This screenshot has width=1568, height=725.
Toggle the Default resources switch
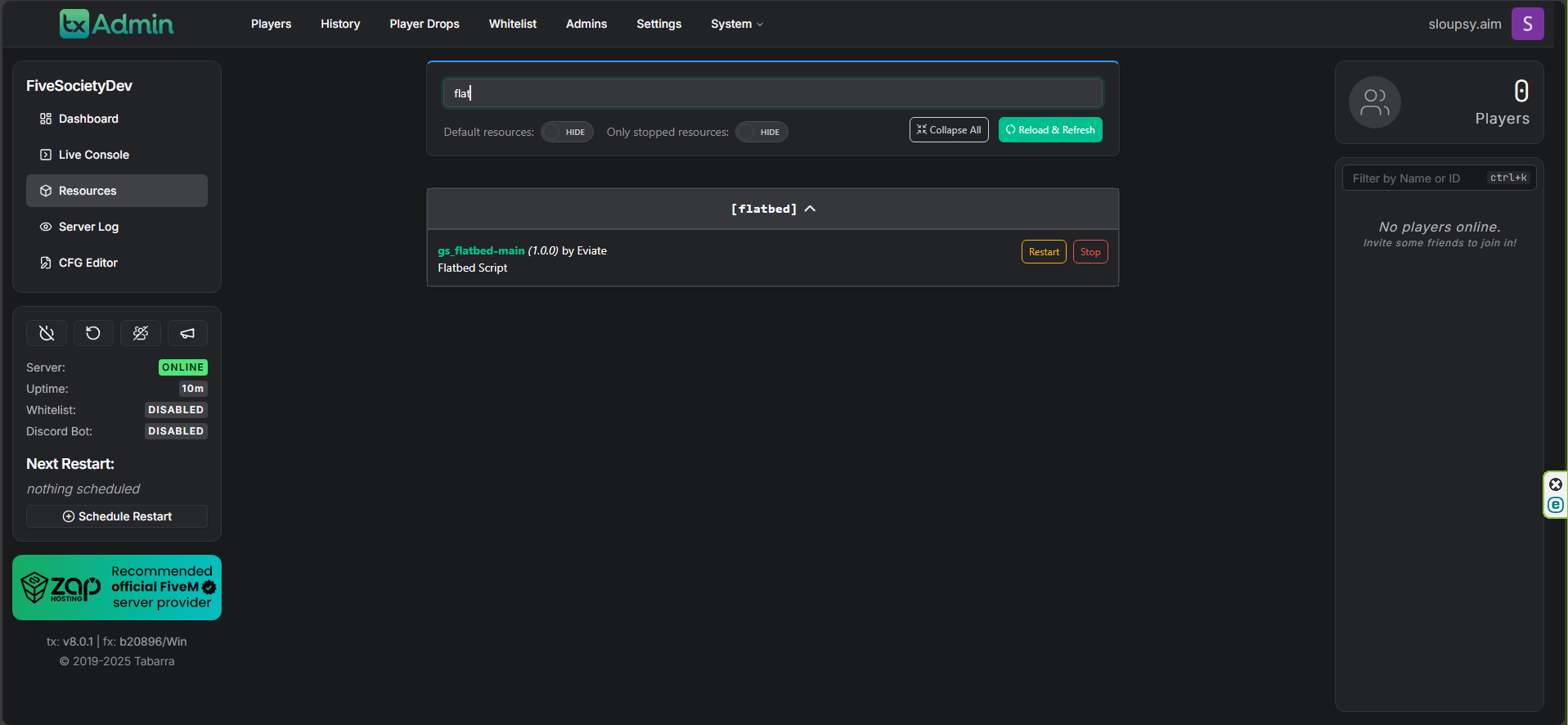click(567, 132)
